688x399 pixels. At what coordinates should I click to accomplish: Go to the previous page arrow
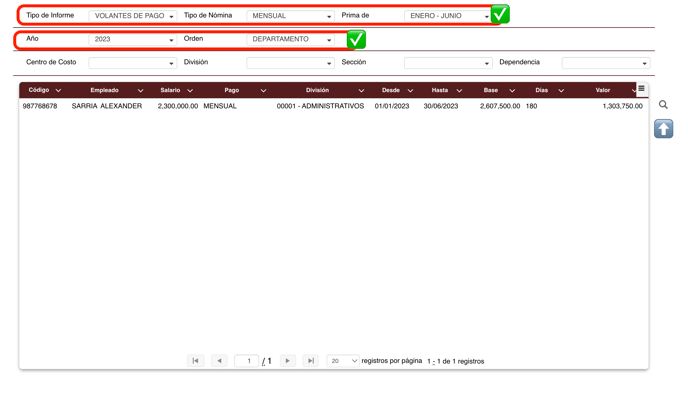[x=219, y=361]
